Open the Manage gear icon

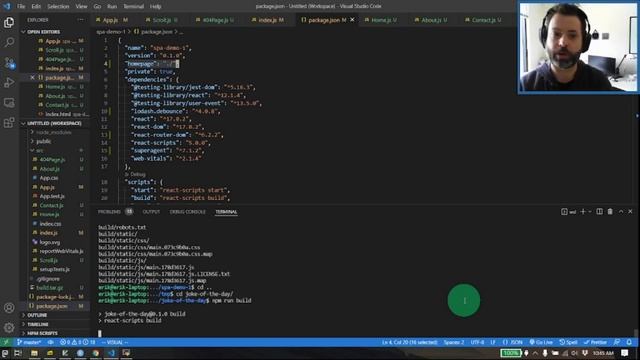(x=9, y=327)
